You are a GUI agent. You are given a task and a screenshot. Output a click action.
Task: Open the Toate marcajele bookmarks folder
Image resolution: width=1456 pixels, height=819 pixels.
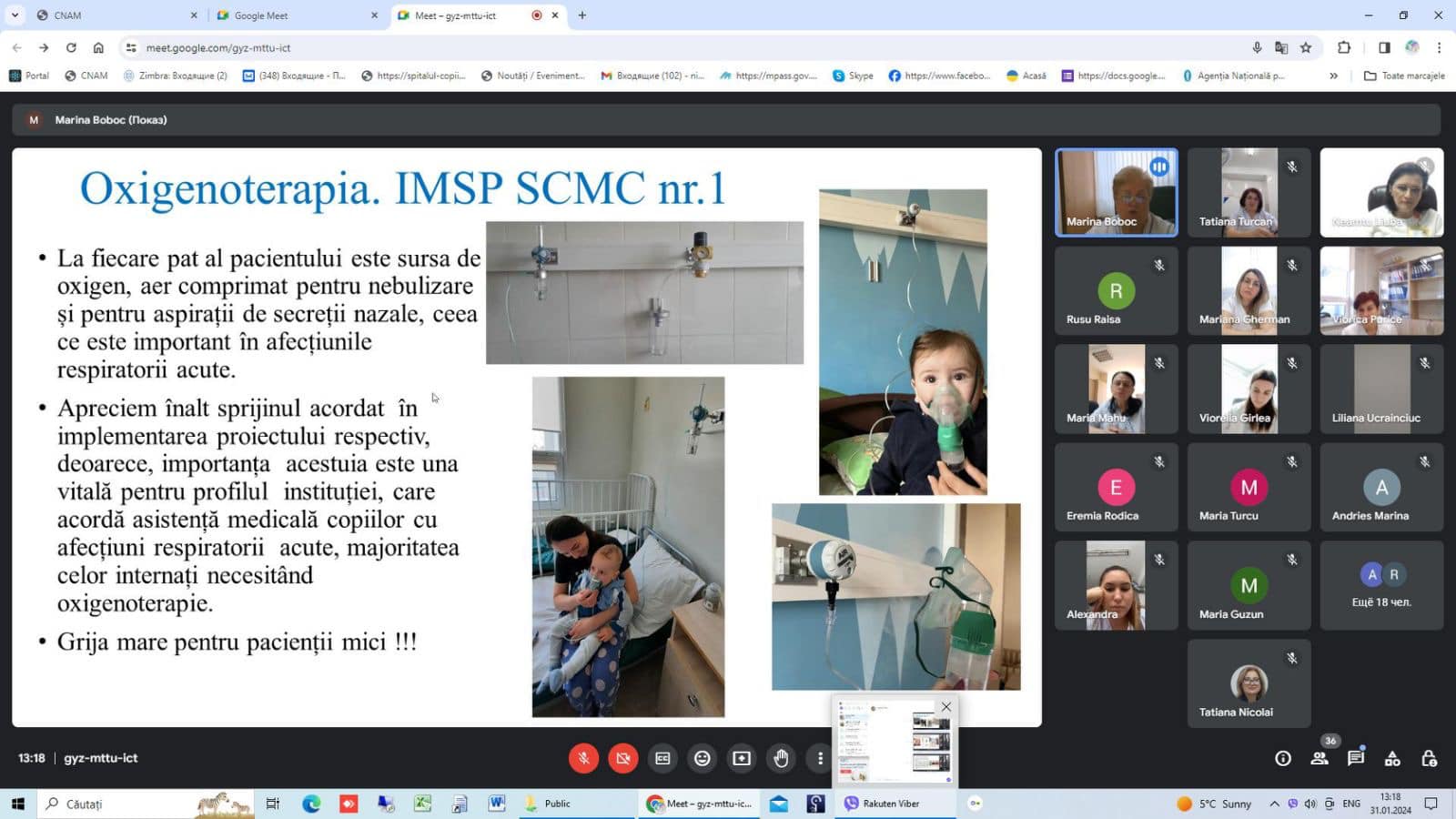point(1404,76)
